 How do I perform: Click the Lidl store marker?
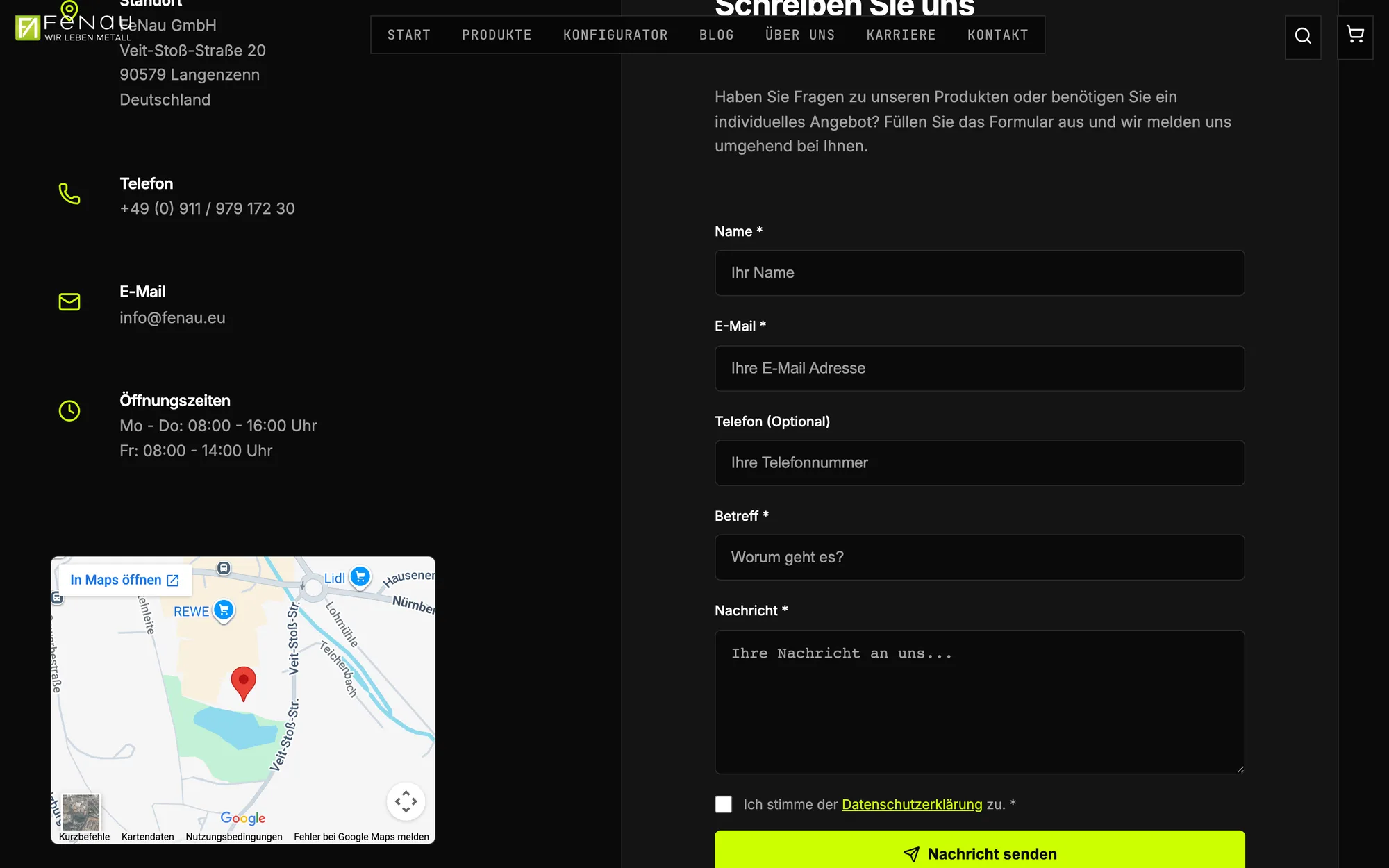point(360,577)
